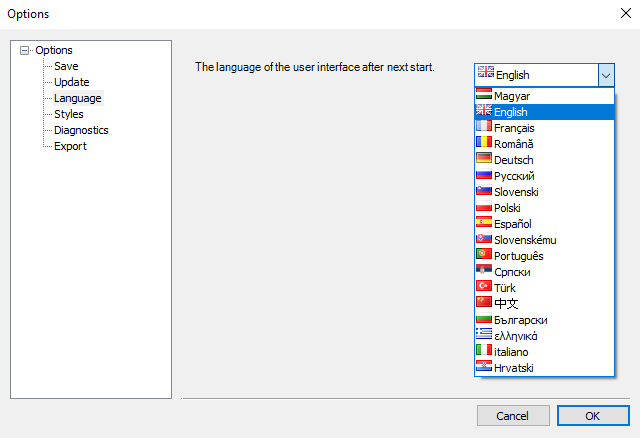Open the Export options entry
Screen dimensions: 640x438
pos(70,146)
